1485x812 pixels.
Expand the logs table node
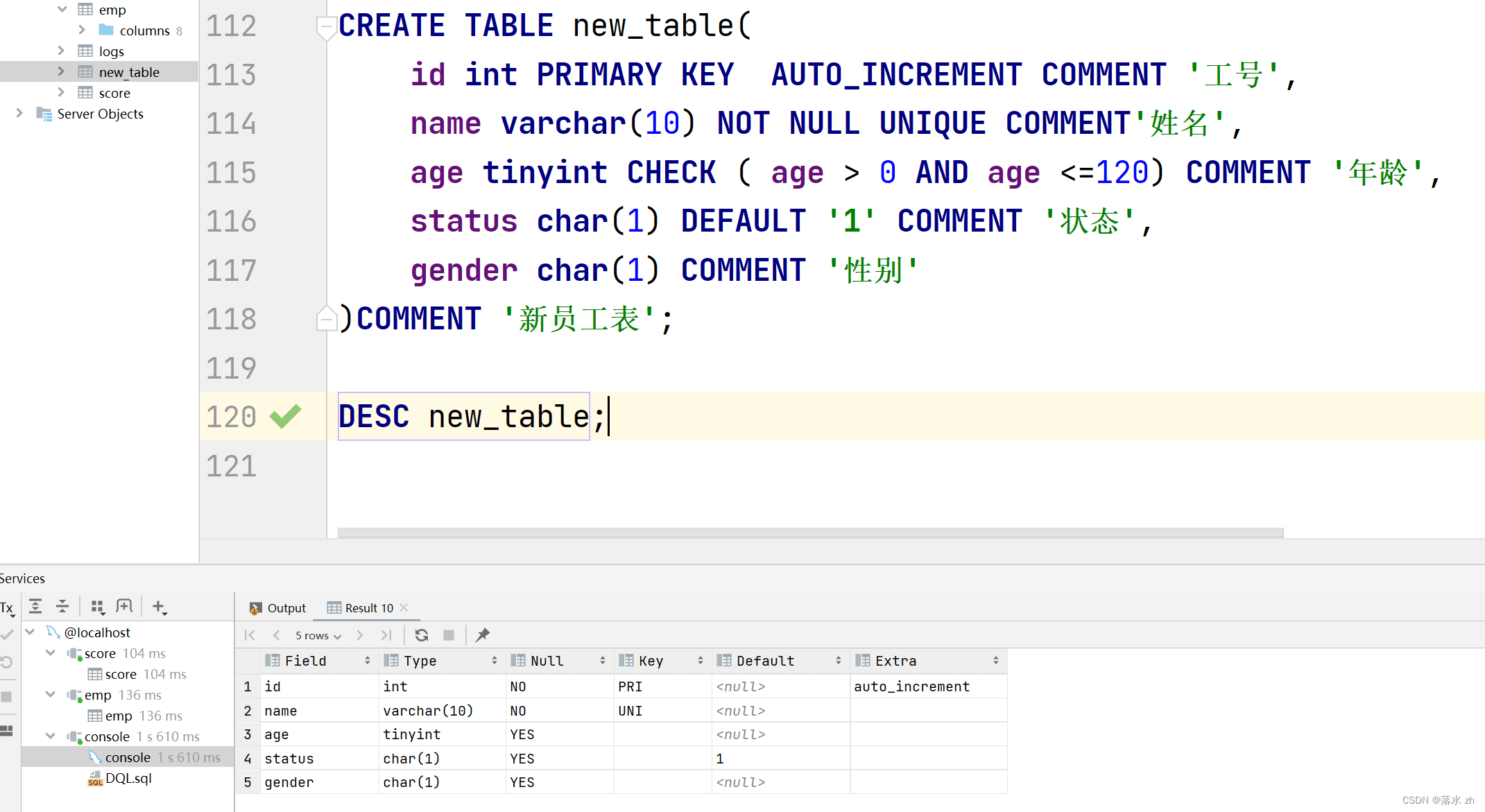(61, 51)
